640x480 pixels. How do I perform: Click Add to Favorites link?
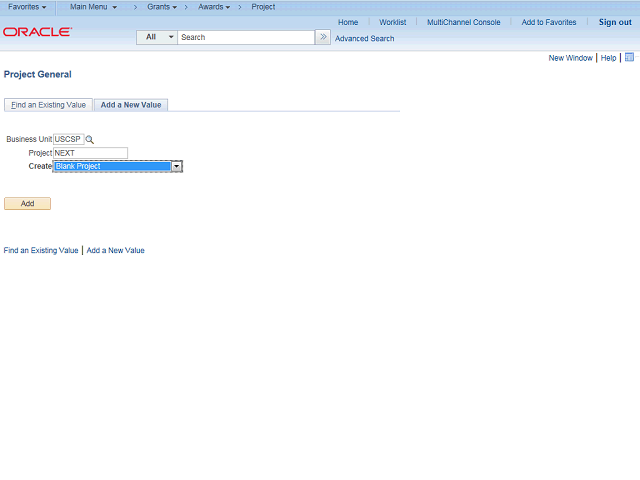(549, 22)
